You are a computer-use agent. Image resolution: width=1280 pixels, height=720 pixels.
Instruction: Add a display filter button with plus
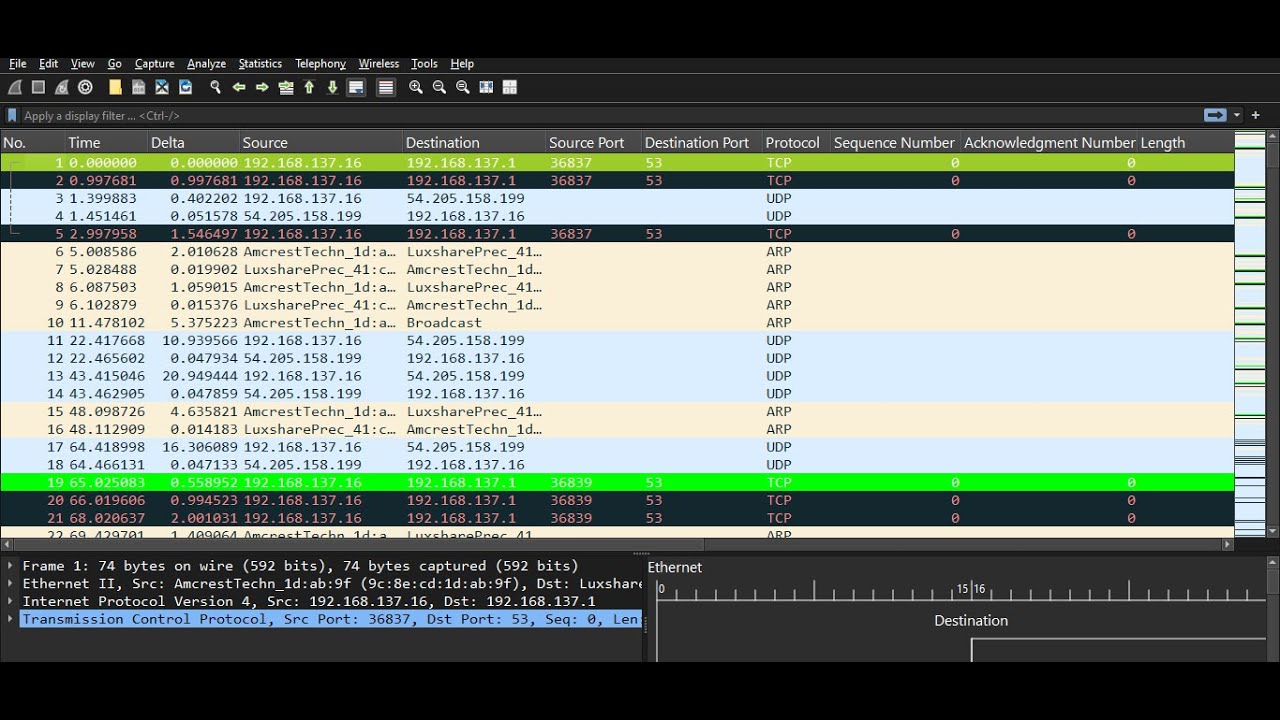pyautogui.click(x=1256, y=115)
